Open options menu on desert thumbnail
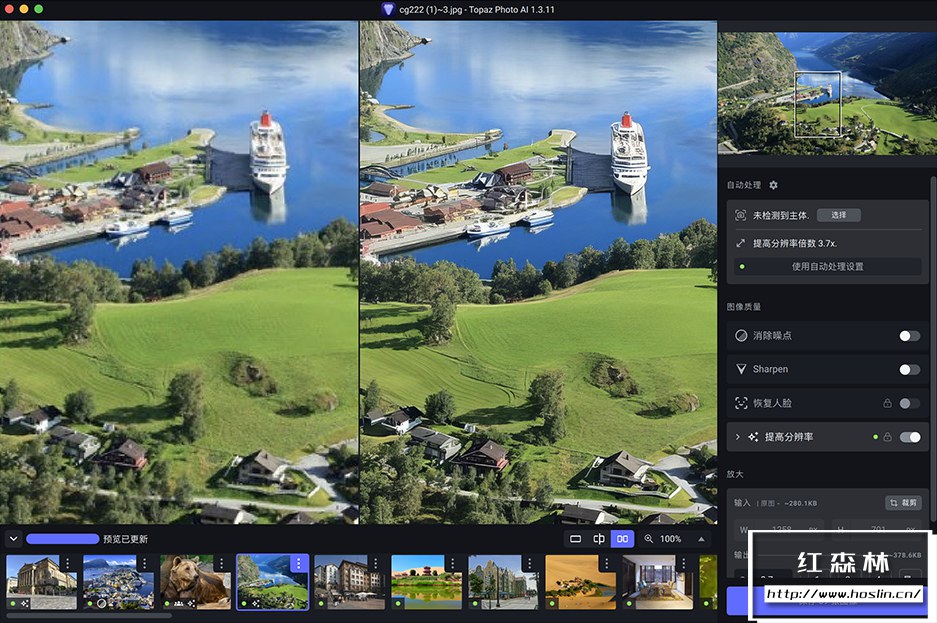The image size is (937, 623). tap(607, 563)
